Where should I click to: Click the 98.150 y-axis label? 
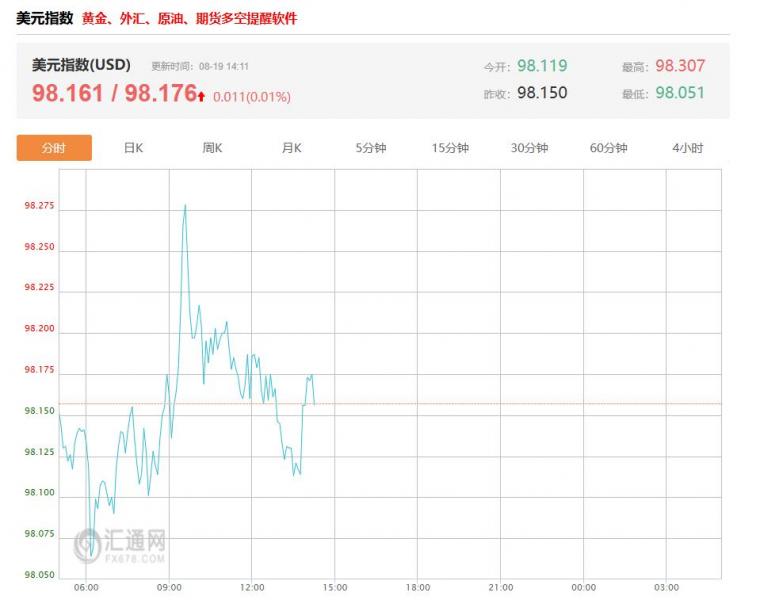40,411
